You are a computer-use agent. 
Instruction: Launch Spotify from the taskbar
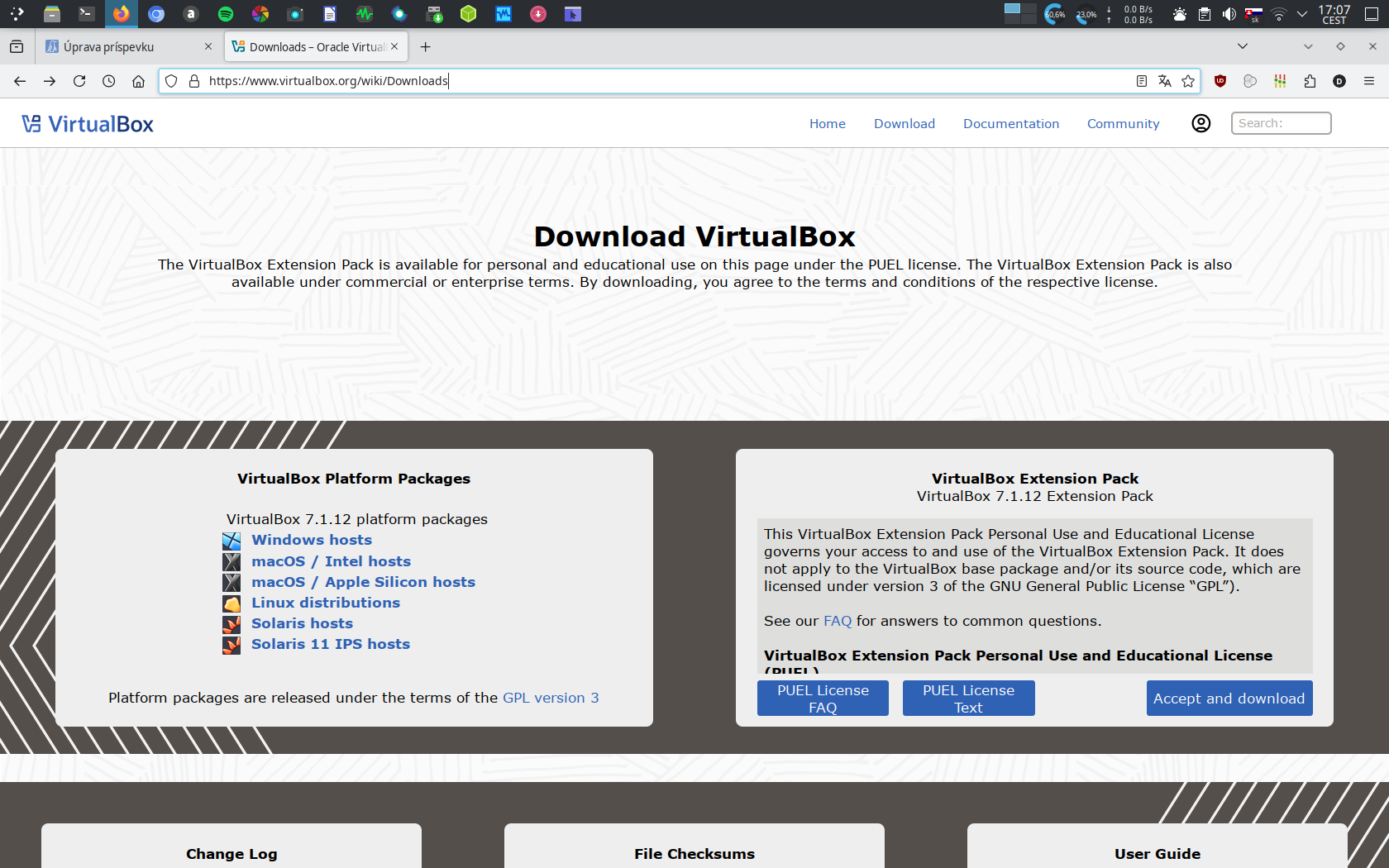coord(226,14)
